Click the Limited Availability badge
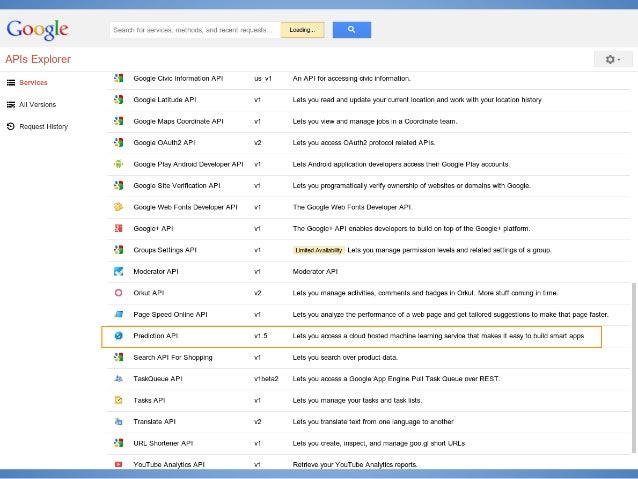 click(x=319, y=250)
